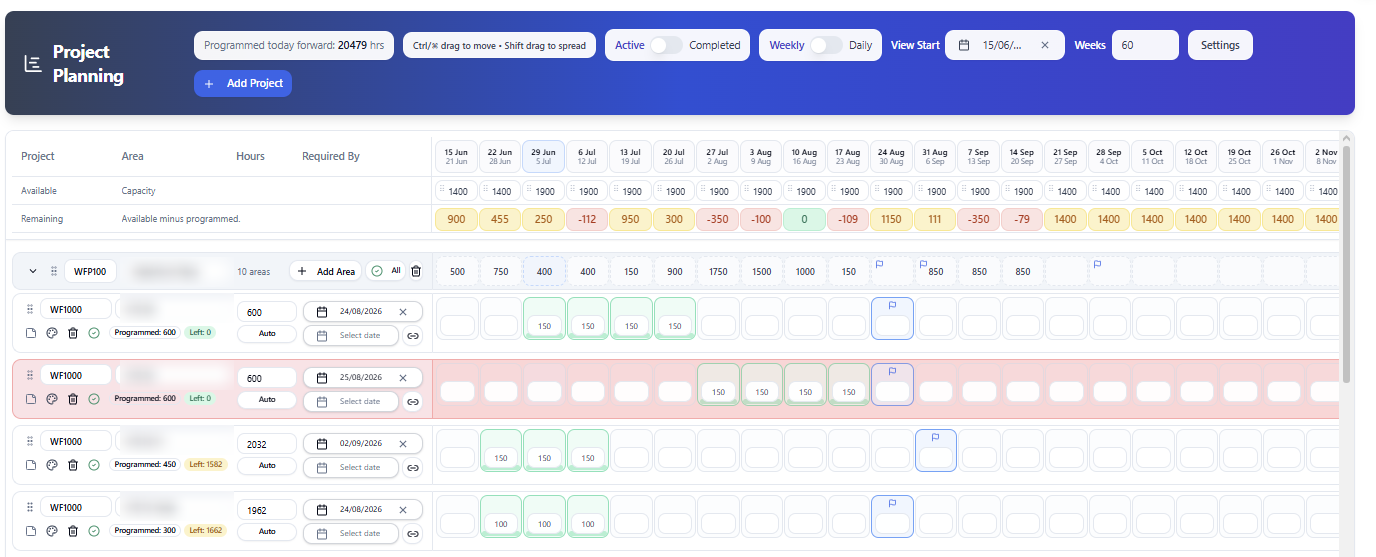The image size is (1376, 557).
Task: Toggle Auto on the 2032 hours row
Action: (267, 465)
